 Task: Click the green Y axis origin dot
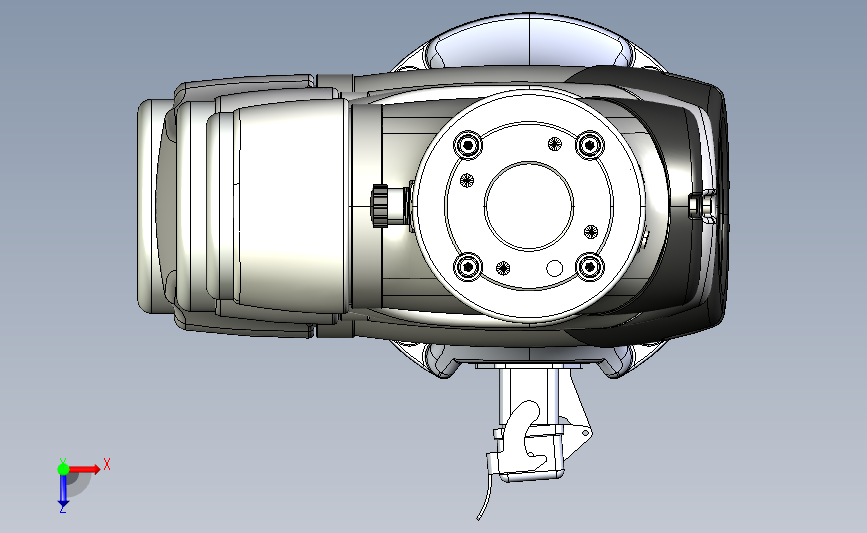(x=63, y=469)
